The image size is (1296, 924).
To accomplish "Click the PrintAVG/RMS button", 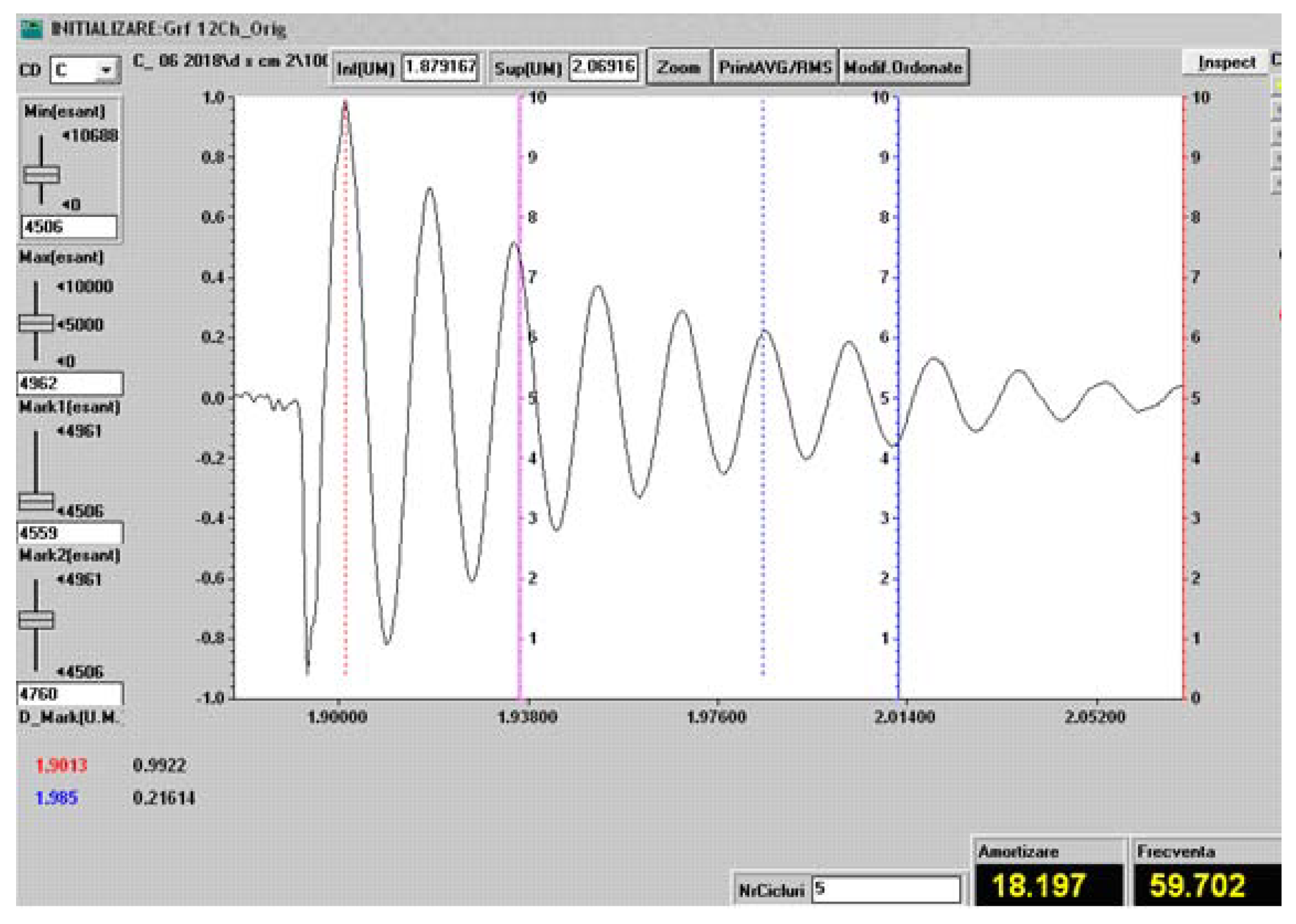I will (774, 67).
